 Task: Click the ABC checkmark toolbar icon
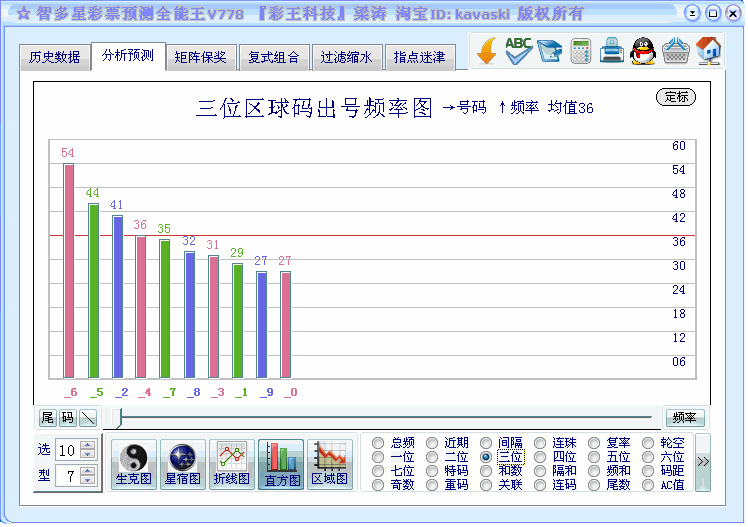[519, 51]
